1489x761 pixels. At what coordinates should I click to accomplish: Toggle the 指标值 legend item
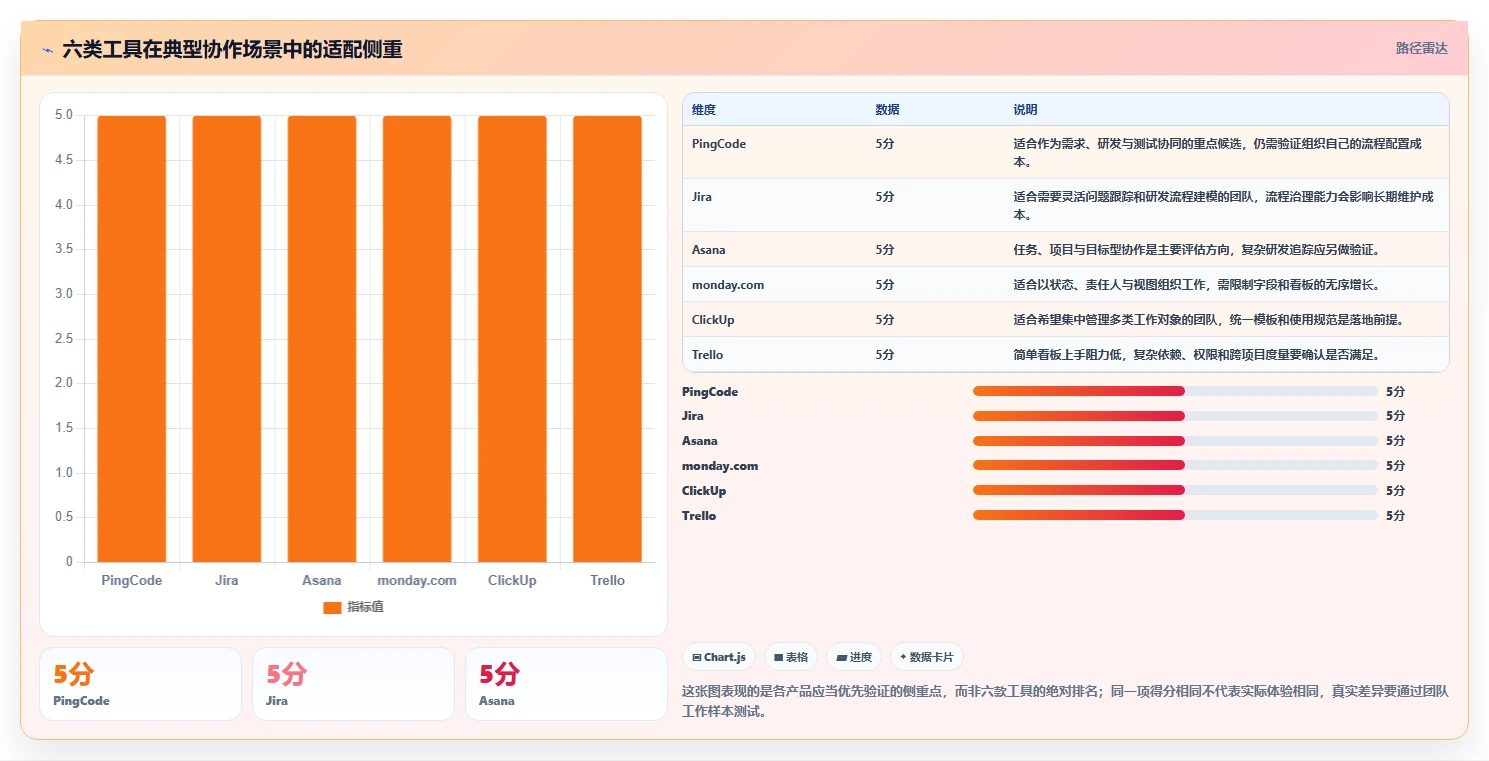click(x=353, y=607)
